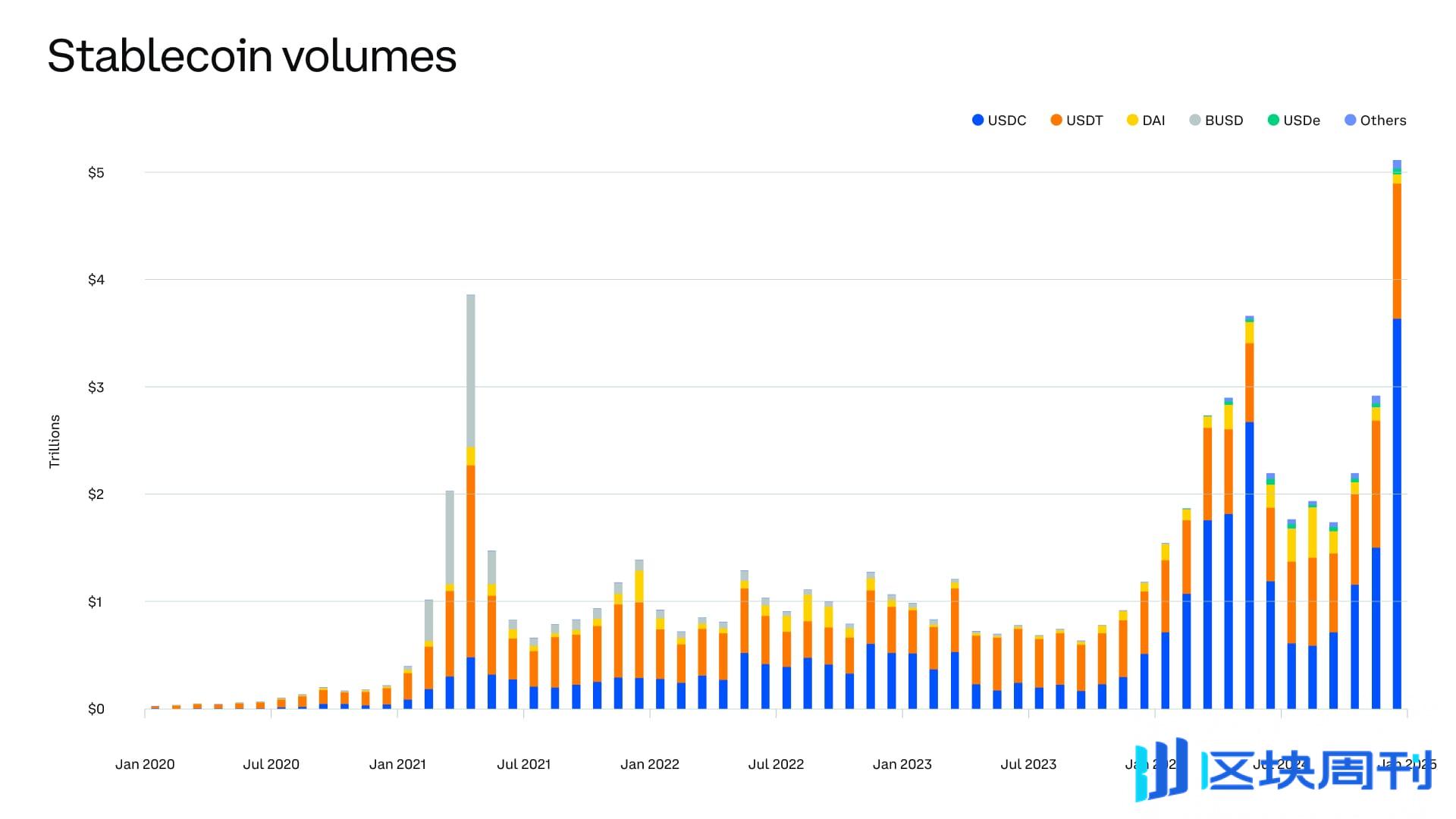
Task: Click the Stablecoin volumes chart title
Action: click(252, 55)
